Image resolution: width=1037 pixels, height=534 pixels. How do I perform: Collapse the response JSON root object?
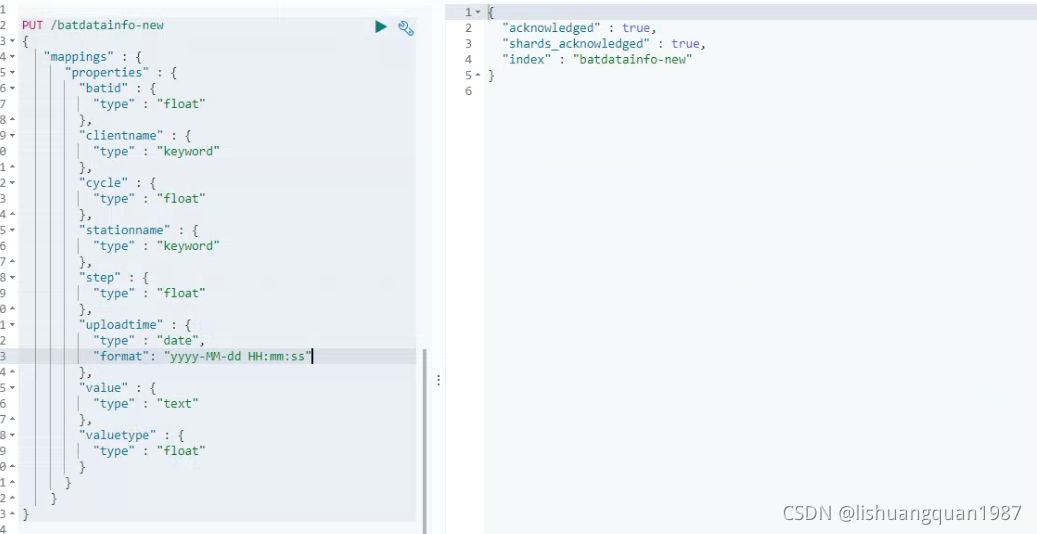tap(478, 12)
